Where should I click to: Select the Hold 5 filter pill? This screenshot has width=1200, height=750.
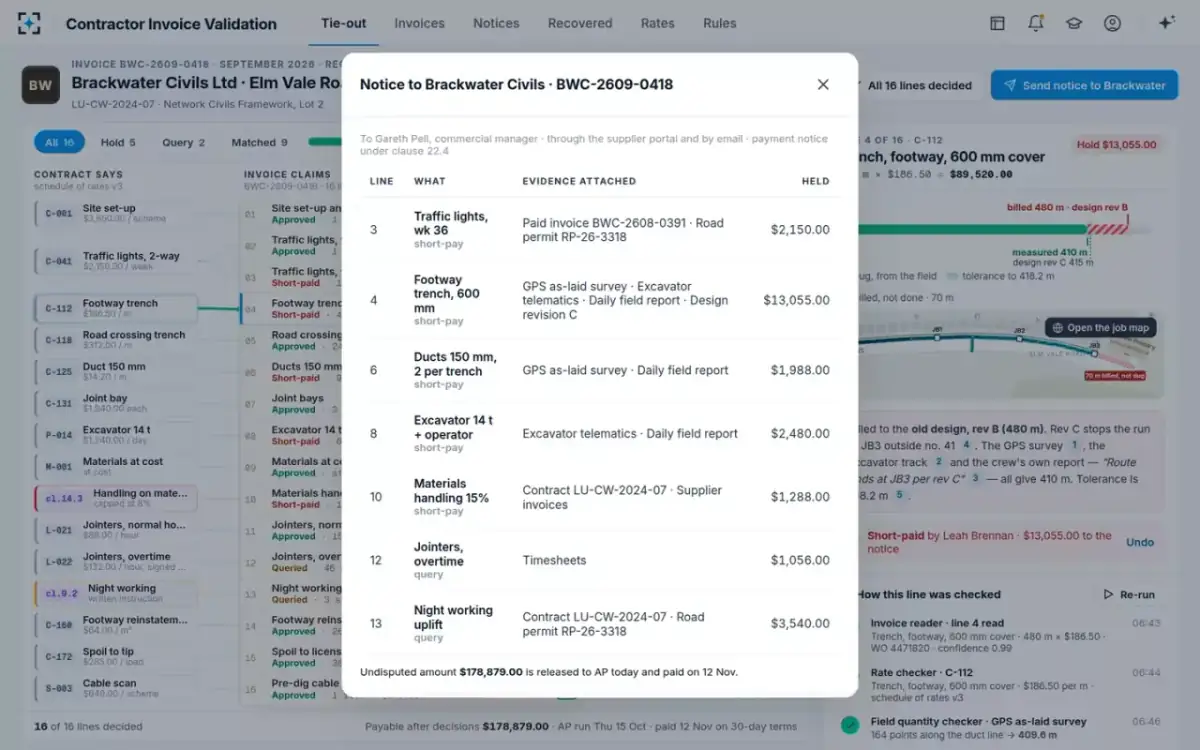pos(118,142)
